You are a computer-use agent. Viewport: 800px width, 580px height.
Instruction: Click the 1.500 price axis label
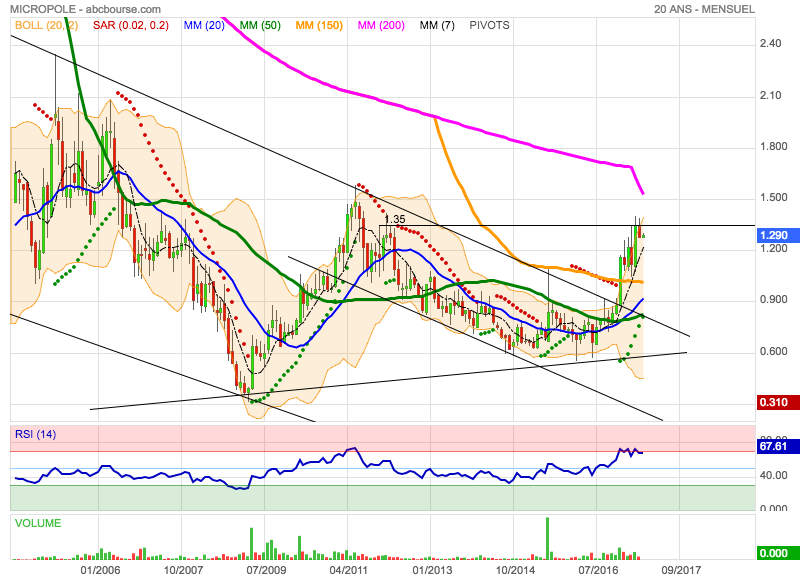click(773, 198)
